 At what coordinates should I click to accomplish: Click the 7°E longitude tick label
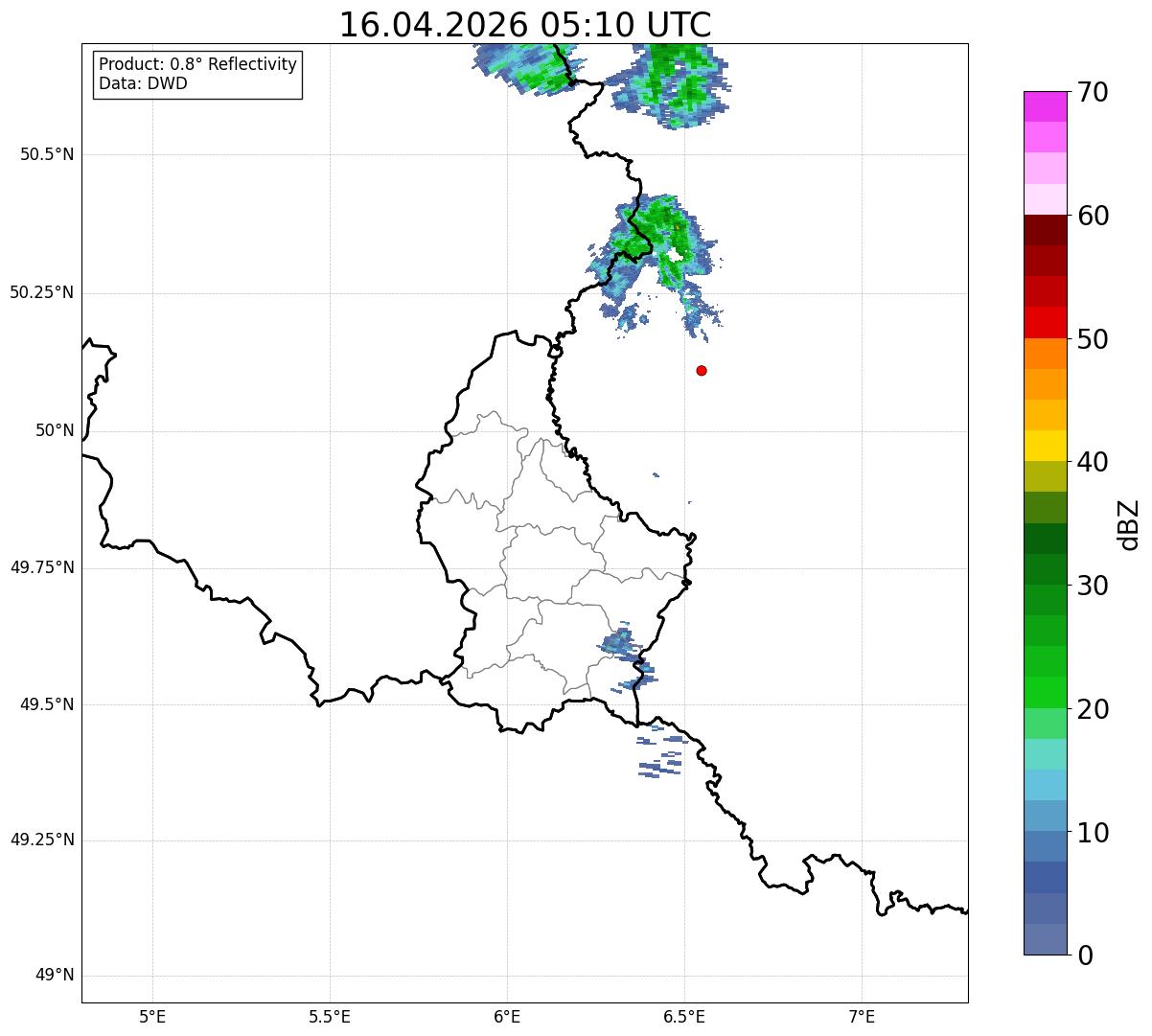(862, 1016)
